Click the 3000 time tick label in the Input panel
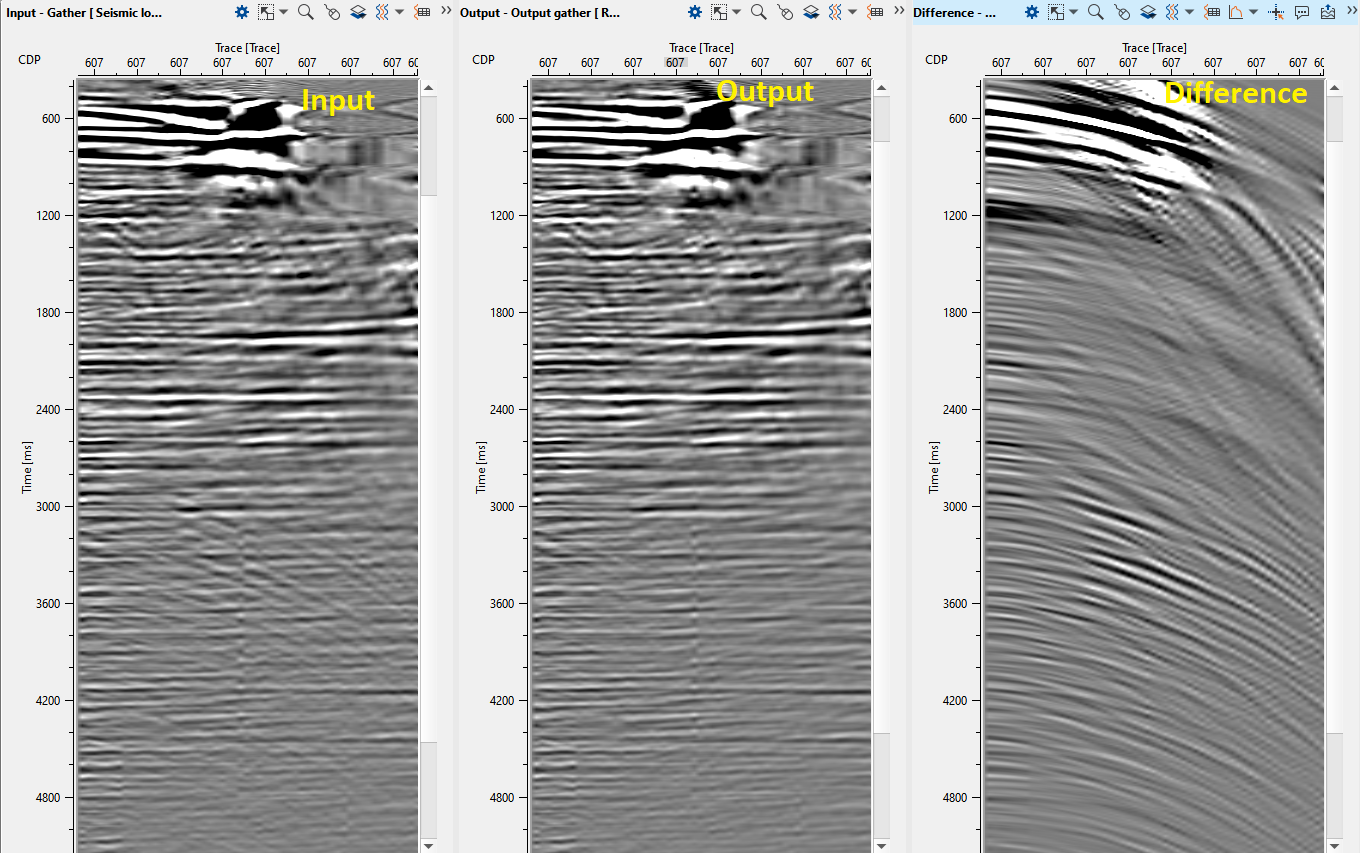This screenshot has width=1360, height=853. pyautogui.click(x=48, y=506)
